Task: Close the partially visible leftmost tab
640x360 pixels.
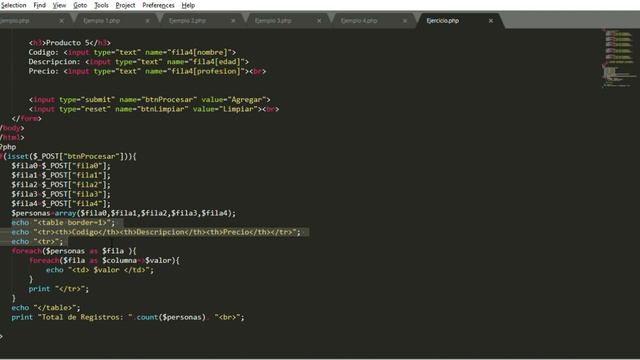Action: [x=61, y=20]
